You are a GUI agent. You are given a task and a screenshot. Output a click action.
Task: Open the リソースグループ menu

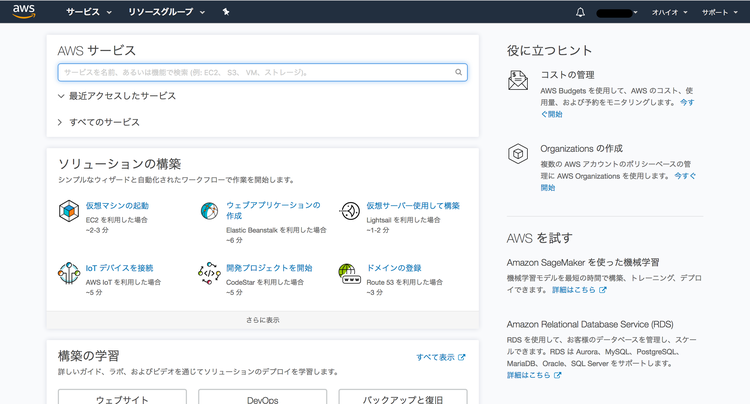[x=166, y=12]
